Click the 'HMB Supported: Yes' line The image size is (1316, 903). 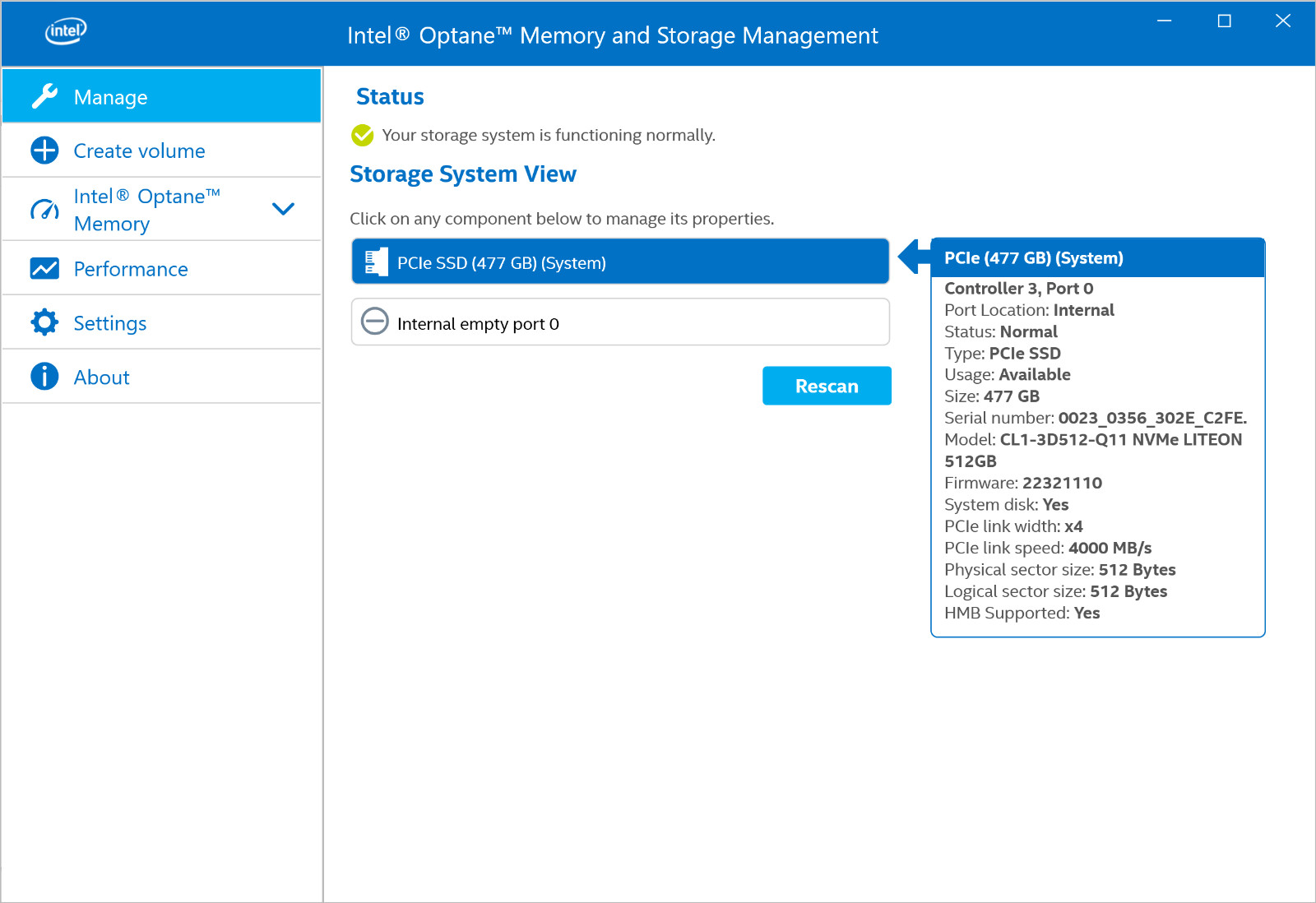1022,613
